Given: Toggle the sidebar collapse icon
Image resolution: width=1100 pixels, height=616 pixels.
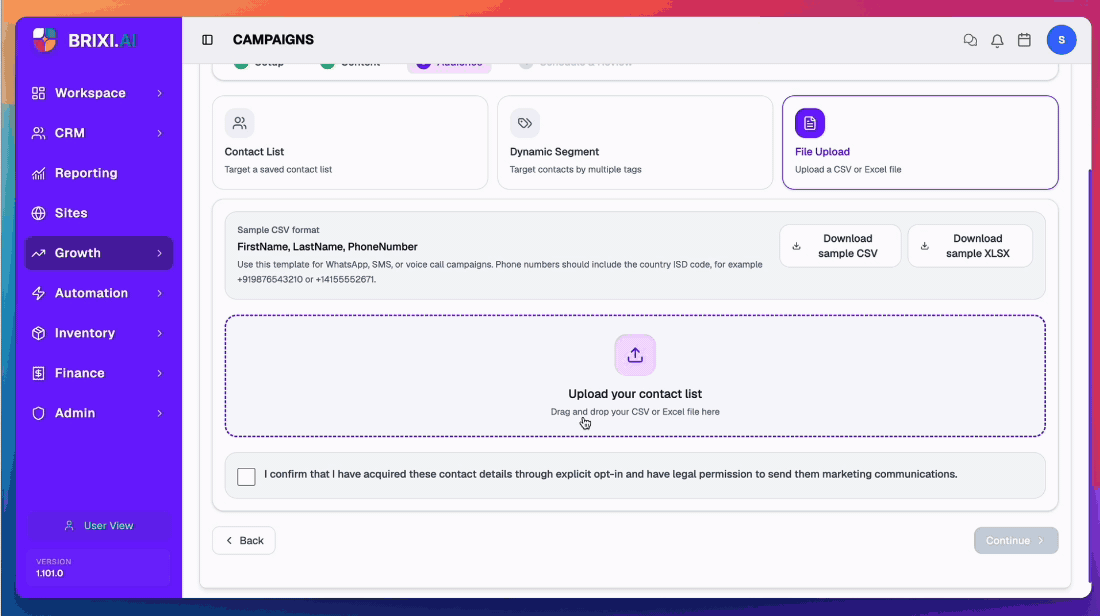Looking at the screenshot, I should click(207, 40).
